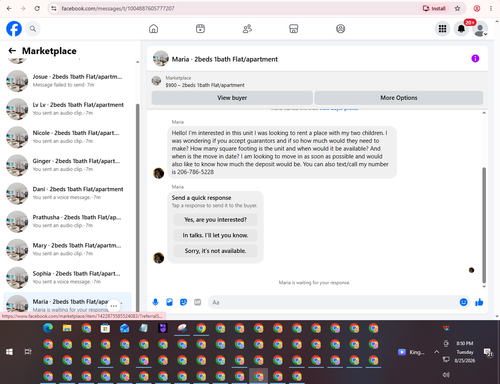The image size is (500, 384).
Task: Open Task View on taskbar
Action: 28,352
